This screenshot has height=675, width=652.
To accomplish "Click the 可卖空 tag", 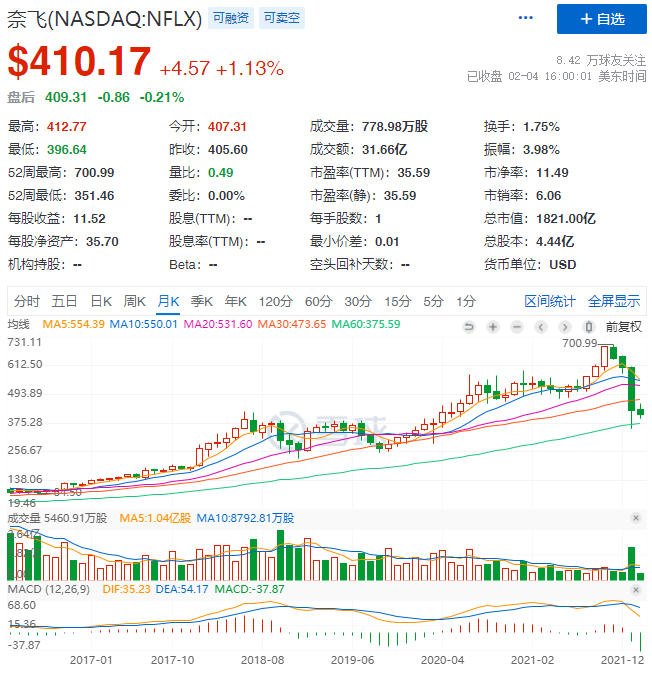I will 281,18.
